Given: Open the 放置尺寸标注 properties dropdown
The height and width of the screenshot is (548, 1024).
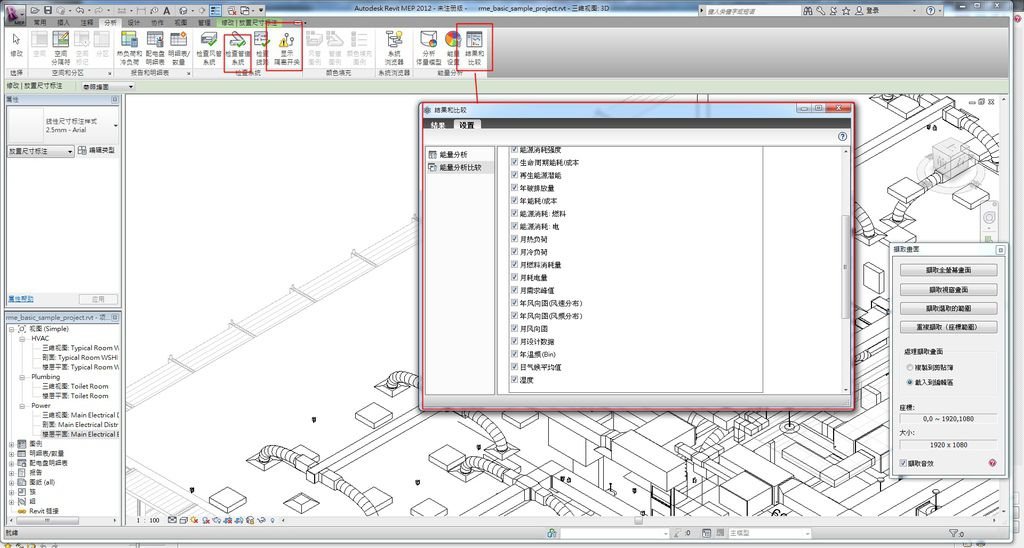Looking at the screenshot, I should (x=40, y=151).
